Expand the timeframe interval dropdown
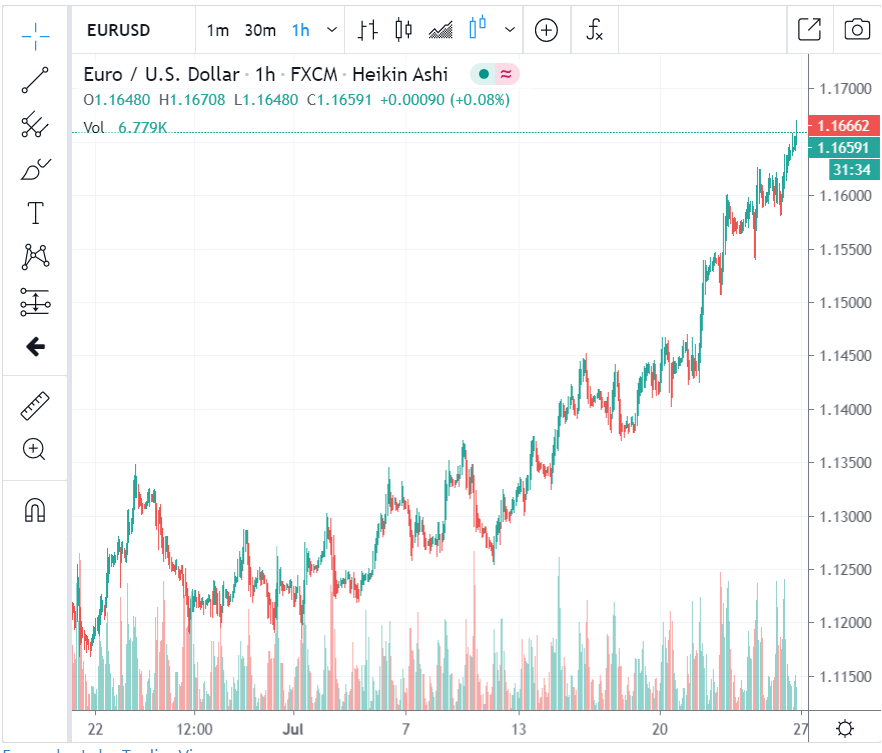This screenshot has width=882, height=753. [x=332, y=30]
